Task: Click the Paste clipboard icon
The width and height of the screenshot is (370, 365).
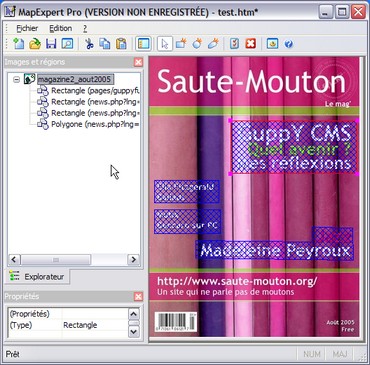Action: pos(121,44)
